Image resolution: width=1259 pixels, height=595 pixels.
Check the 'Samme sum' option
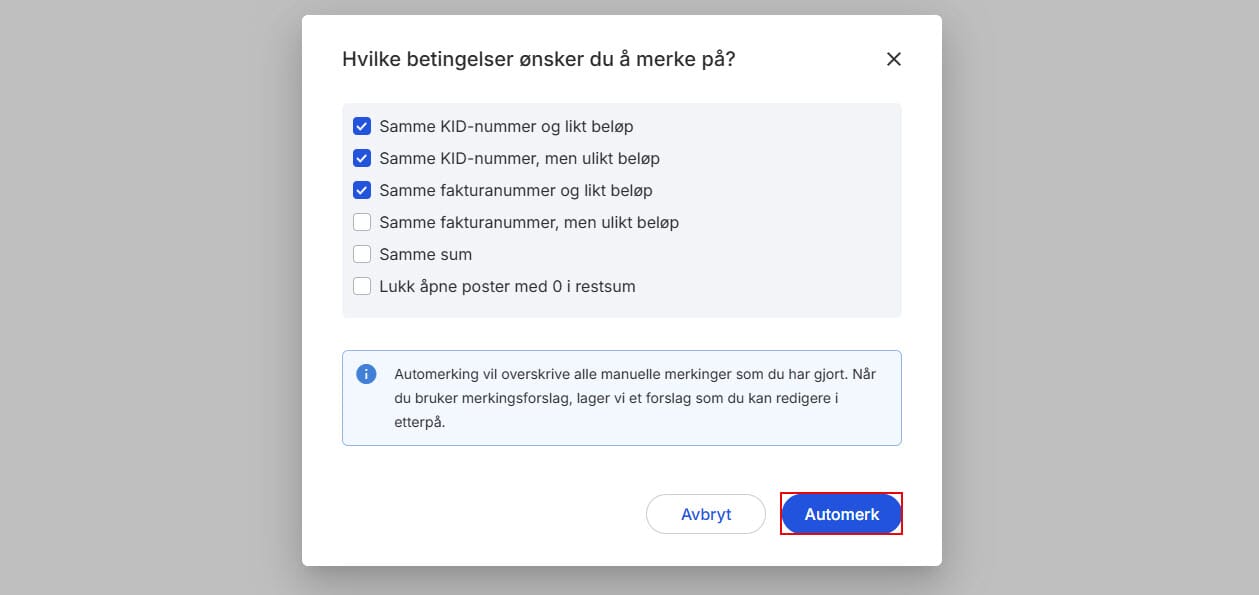click(x=362, y=254)
